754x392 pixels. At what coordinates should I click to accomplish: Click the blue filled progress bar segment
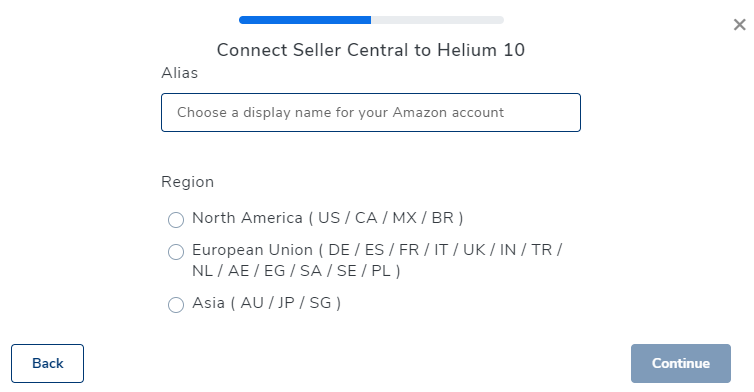[305, 20]
